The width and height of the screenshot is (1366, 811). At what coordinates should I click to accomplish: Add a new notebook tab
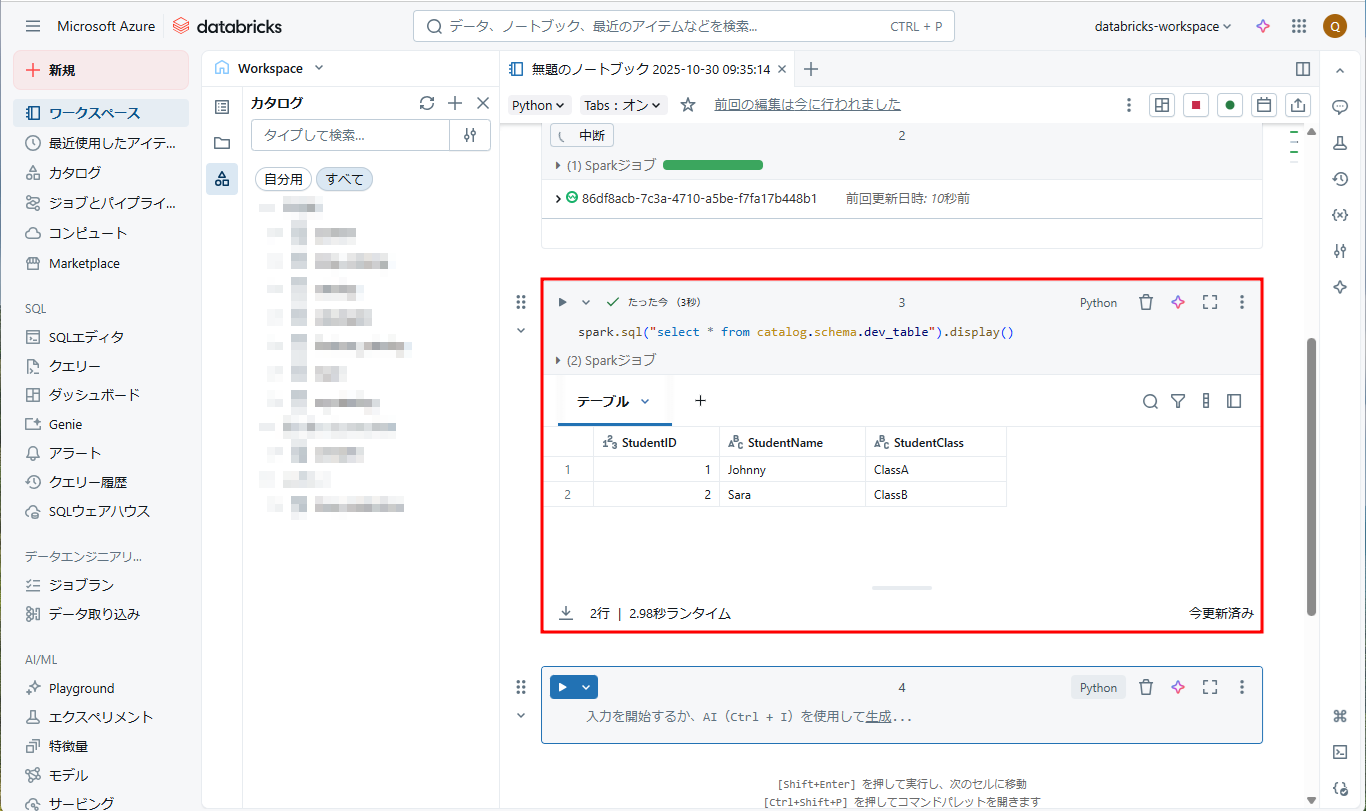[811, 69]
